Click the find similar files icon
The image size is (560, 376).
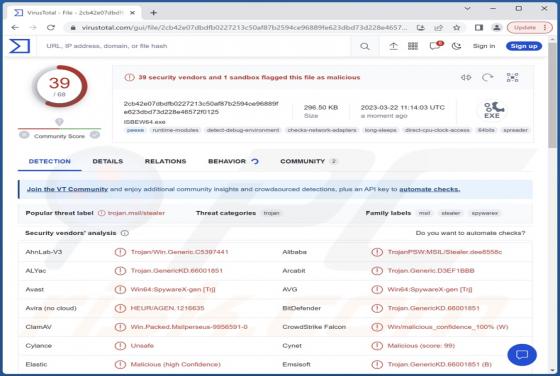466,77
